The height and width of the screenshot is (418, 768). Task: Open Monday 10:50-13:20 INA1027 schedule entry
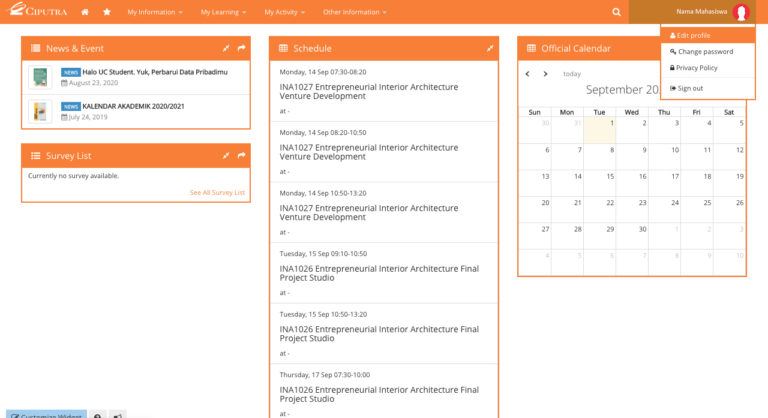(384, 213)
